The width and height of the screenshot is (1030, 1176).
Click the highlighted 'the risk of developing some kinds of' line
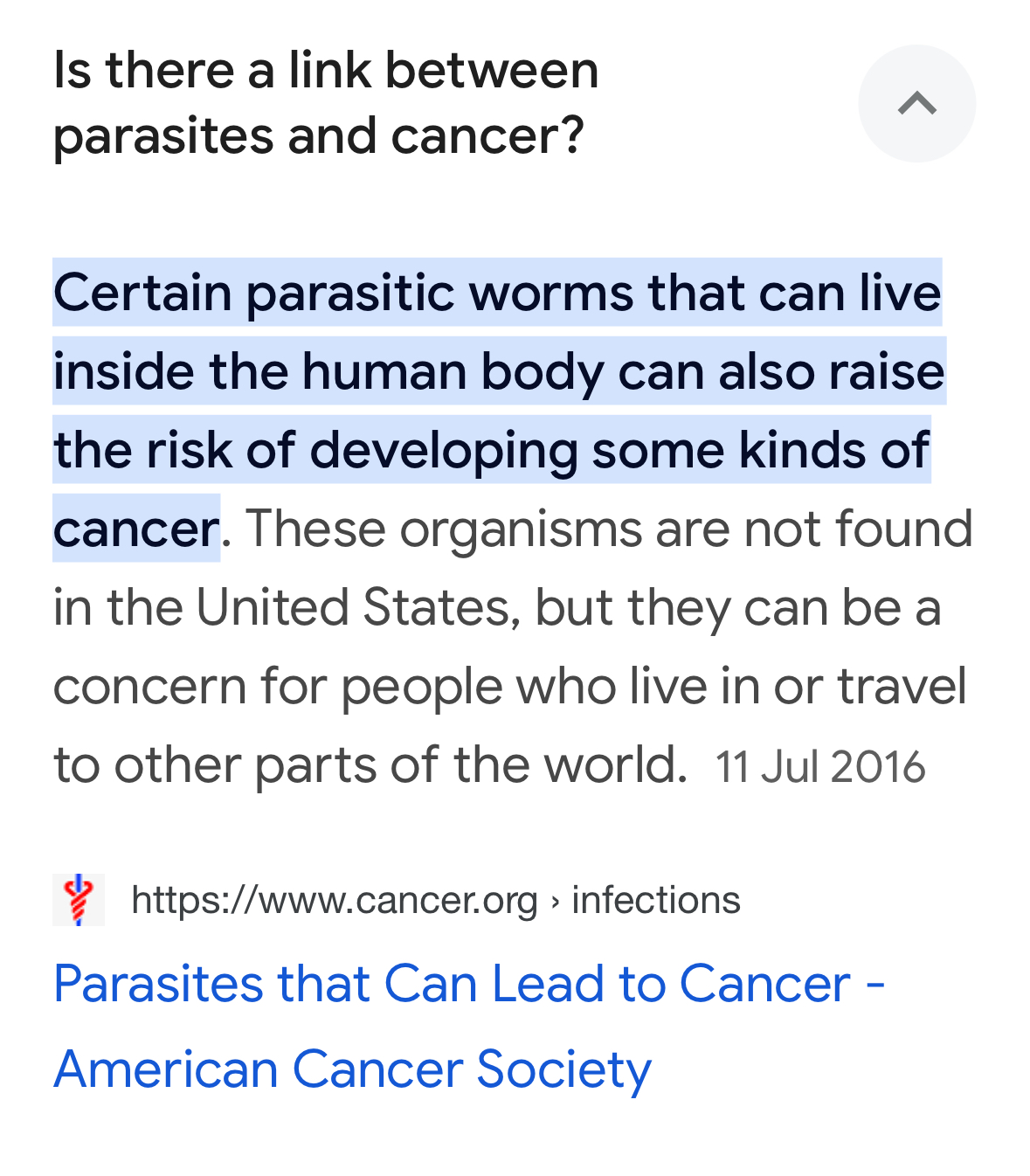coord(491,450)
